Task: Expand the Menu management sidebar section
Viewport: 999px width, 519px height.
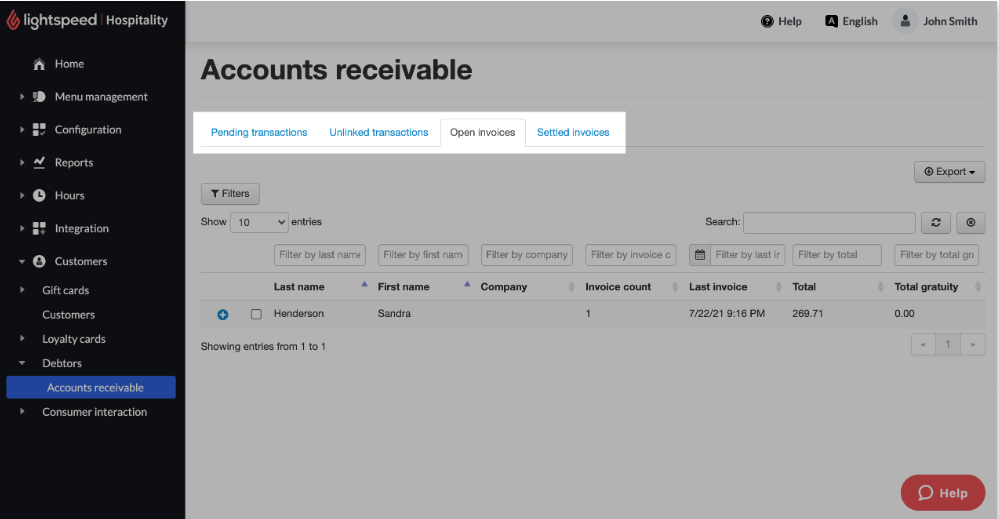Action: pyautogui.click(x=100, y=97)
